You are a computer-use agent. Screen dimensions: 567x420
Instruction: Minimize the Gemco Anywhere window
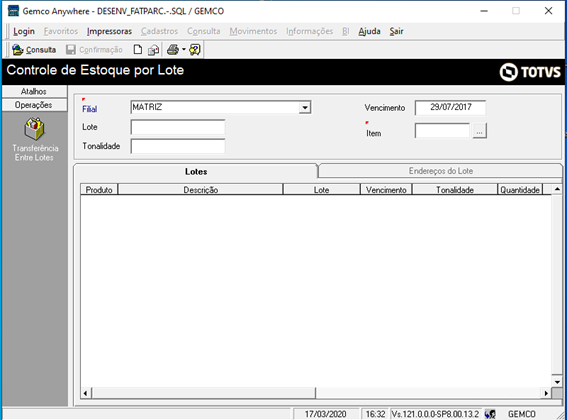coord(484,11)
